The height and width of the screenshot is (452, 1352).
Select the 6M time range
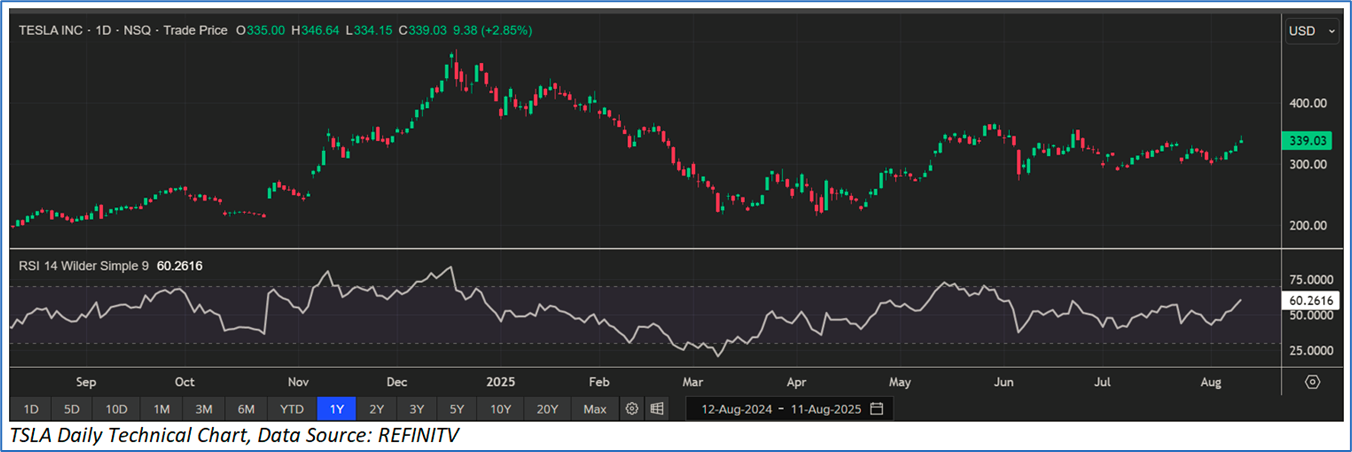click(246, 409)
